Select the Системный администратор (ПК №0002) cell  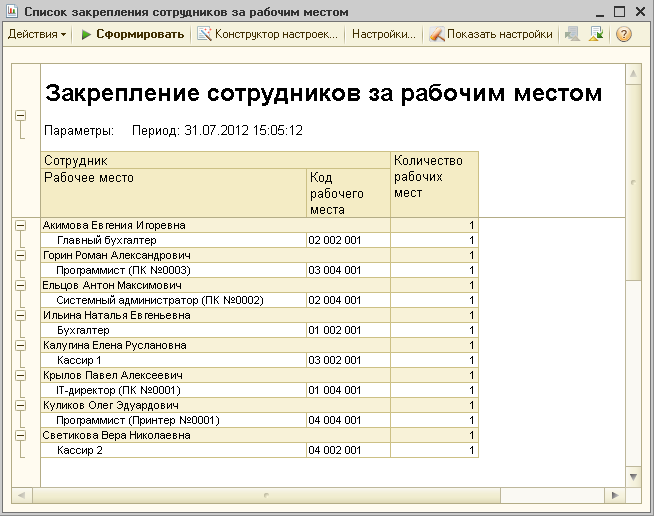174,300
